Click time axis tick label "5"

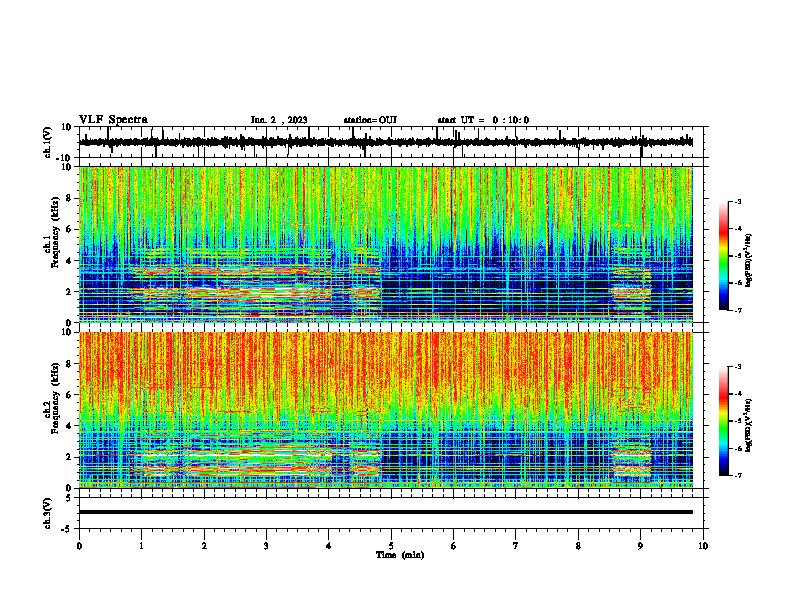(x=391, y=545)
